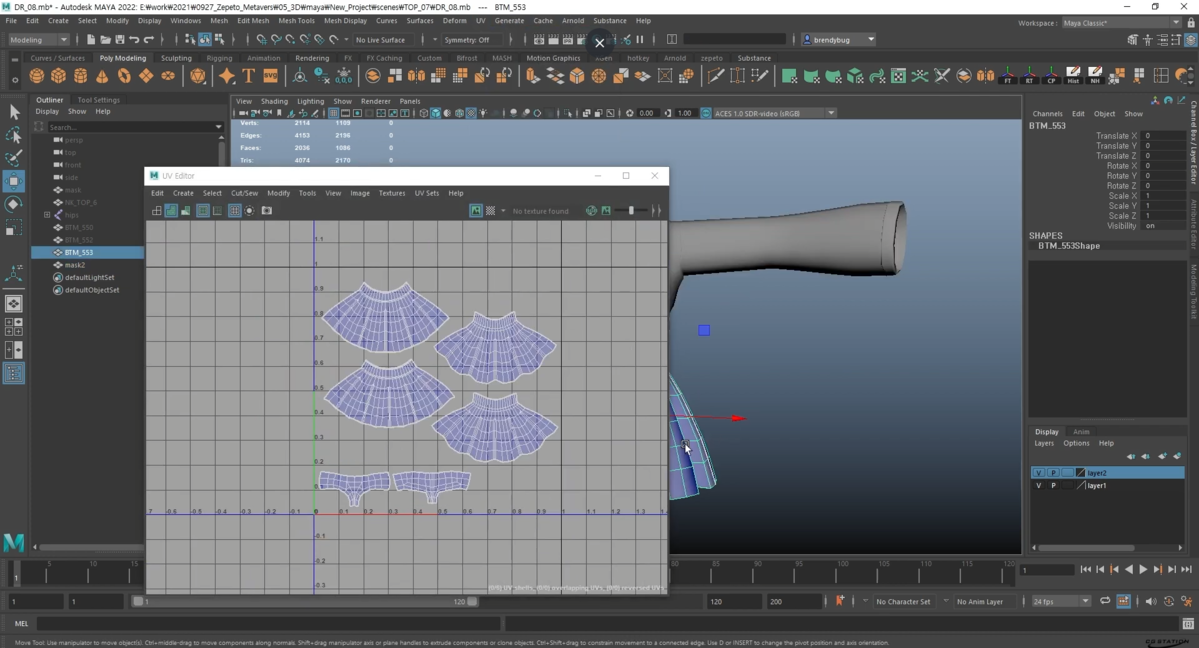The height and width of the screenshot is (648, 1199).
Task: Switch to the Sculpting shelf tab
Action: click(176, 58)
